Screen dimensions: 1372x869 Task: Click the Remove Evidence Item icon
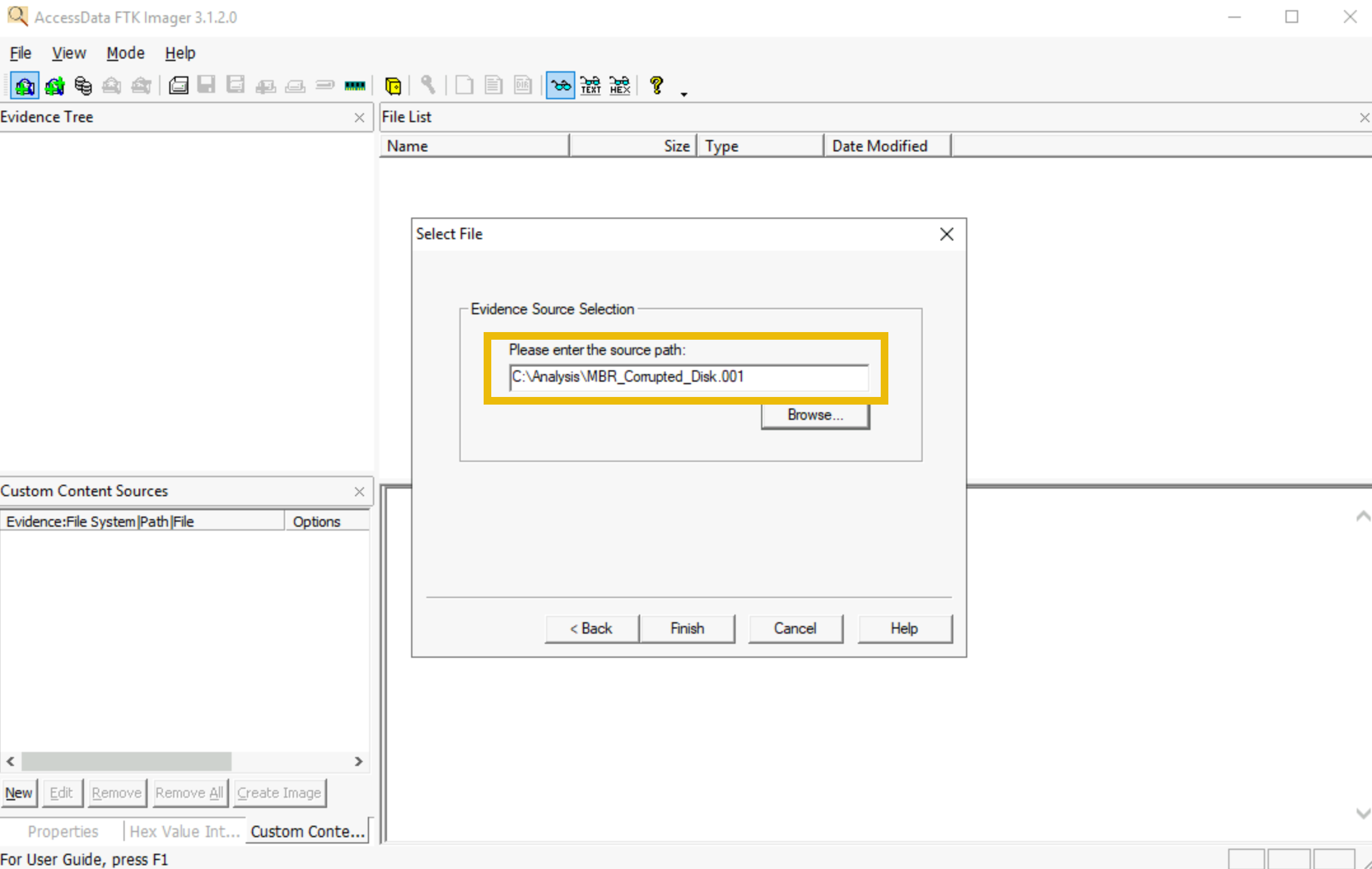[112, 85]
